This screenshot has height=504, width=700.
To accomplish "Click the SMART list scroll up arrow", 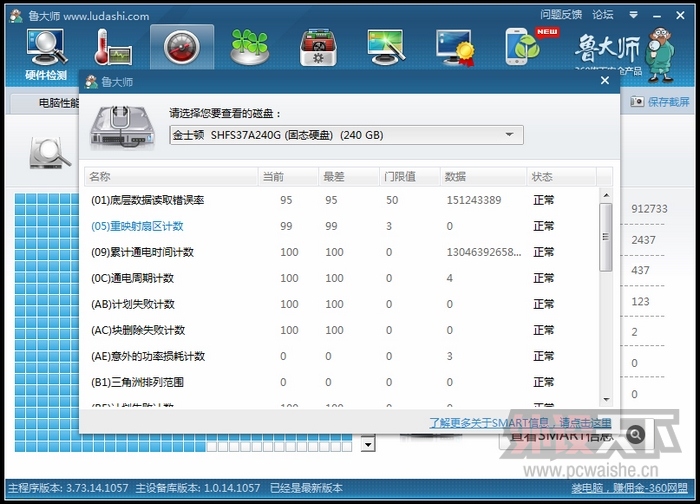I will click(x=606, y=195).
